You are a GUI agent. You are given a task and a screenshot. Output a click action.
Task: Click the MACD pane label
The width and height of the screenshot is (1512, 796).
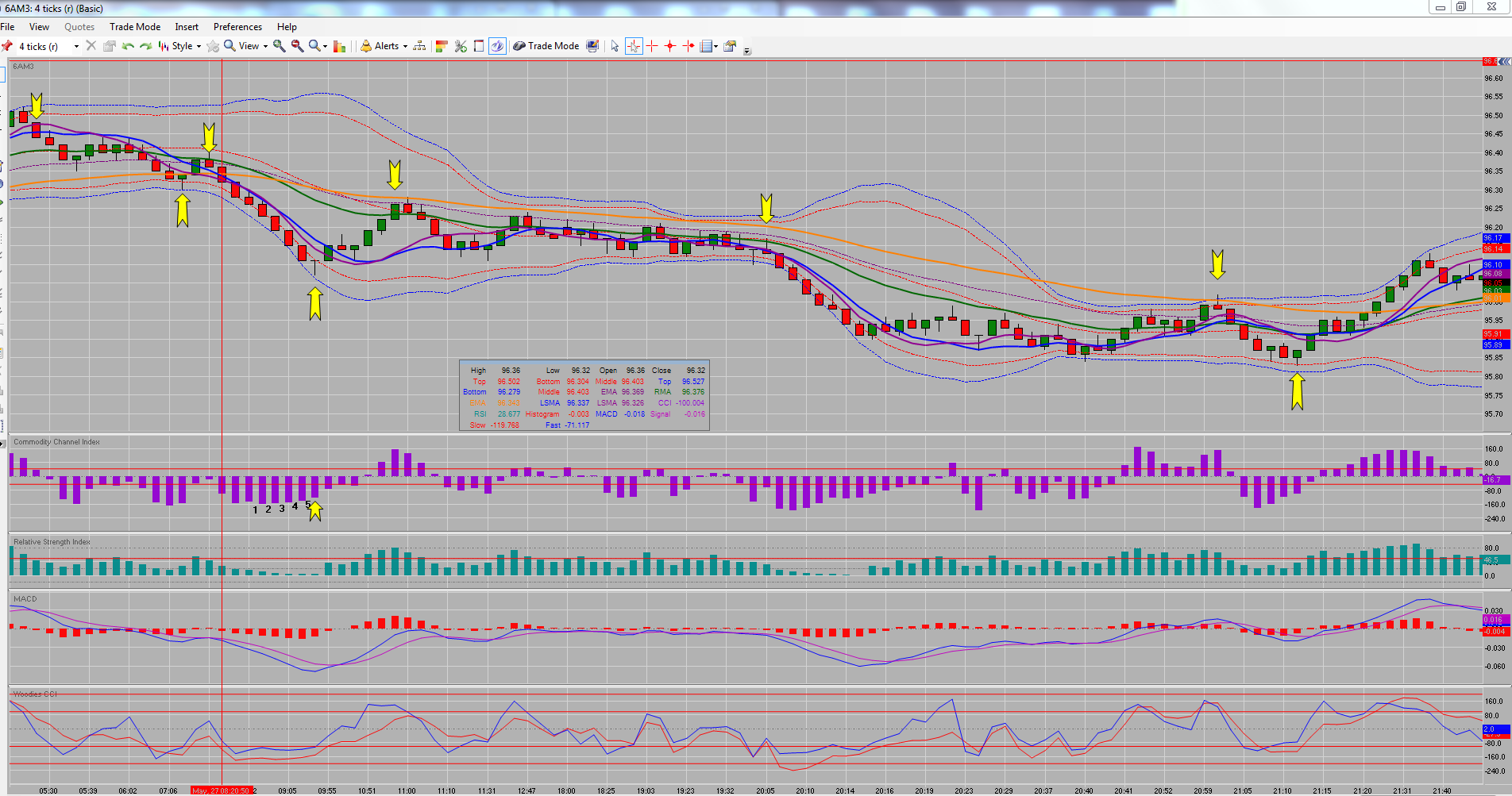tap(25, 599)
